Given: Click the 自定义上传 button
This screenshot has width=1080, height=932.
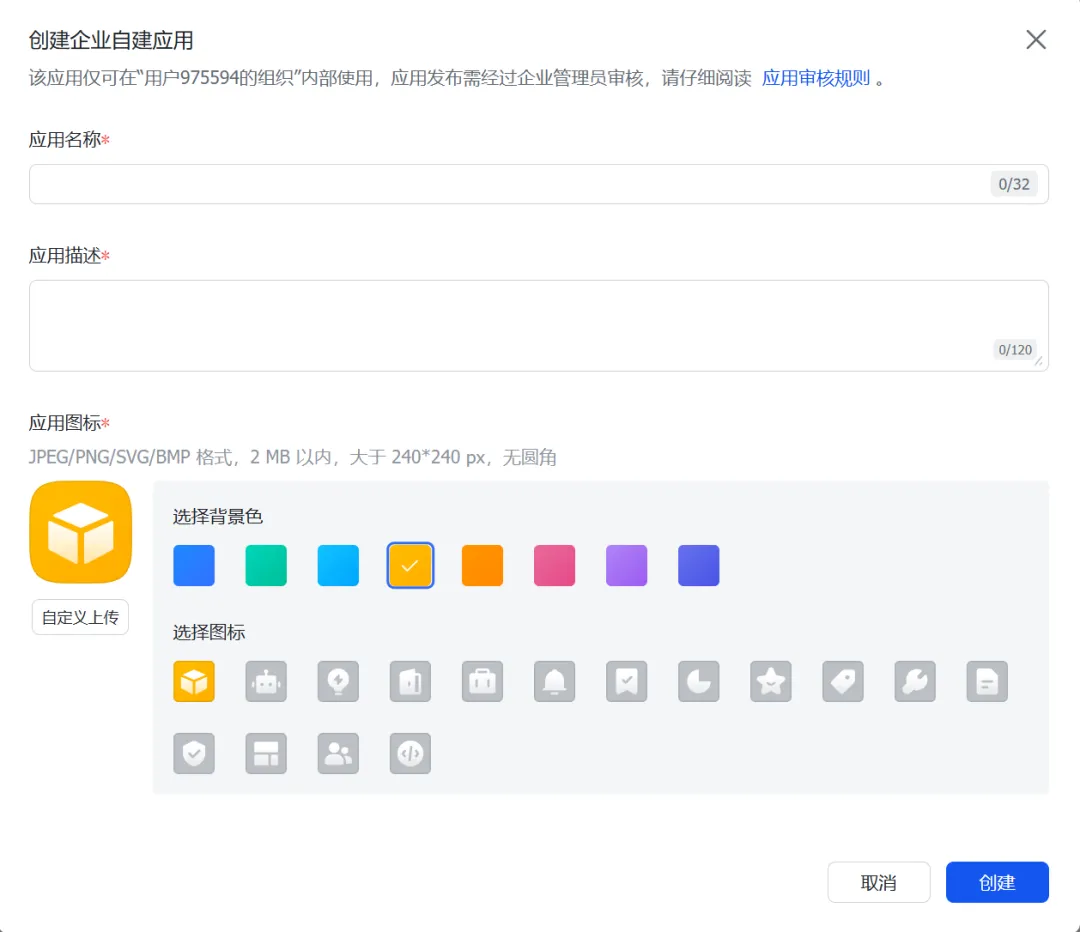Looking at the screenshot, I should point(80,617).
